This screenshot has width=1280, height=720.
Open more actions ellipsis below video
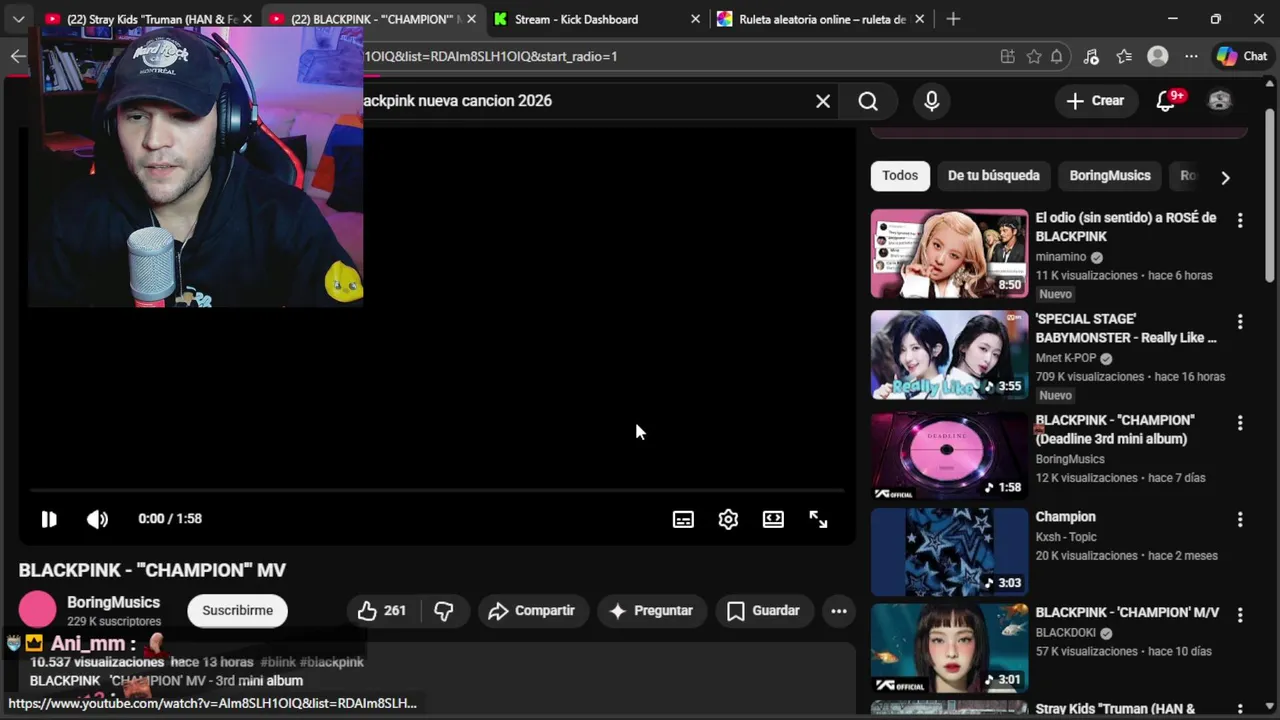pyautogui.click(x=839, y=611)
